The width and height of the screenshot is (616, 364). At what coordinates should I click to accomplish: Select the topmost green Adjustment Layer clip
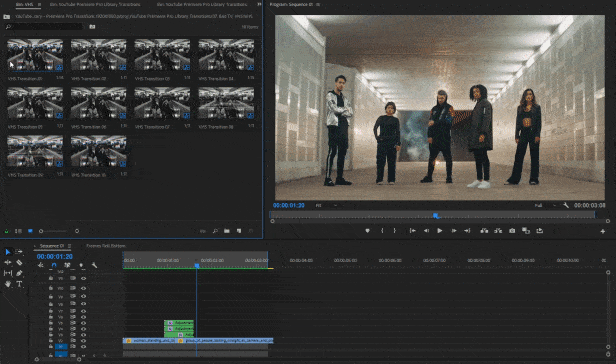click(x=179, y=323)
